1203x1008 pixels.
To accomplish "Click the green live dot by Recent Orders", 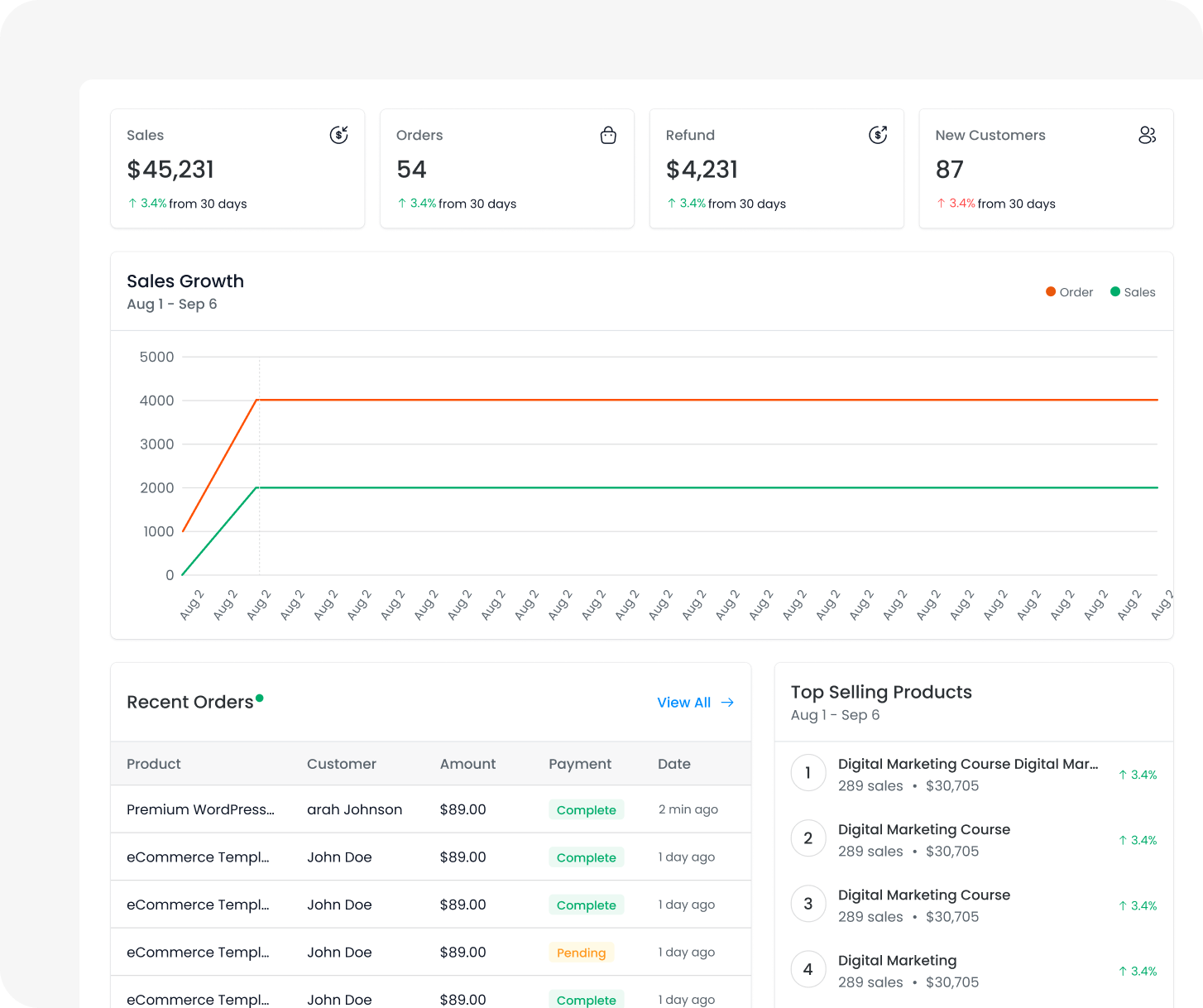I will [x=260, y=698].
